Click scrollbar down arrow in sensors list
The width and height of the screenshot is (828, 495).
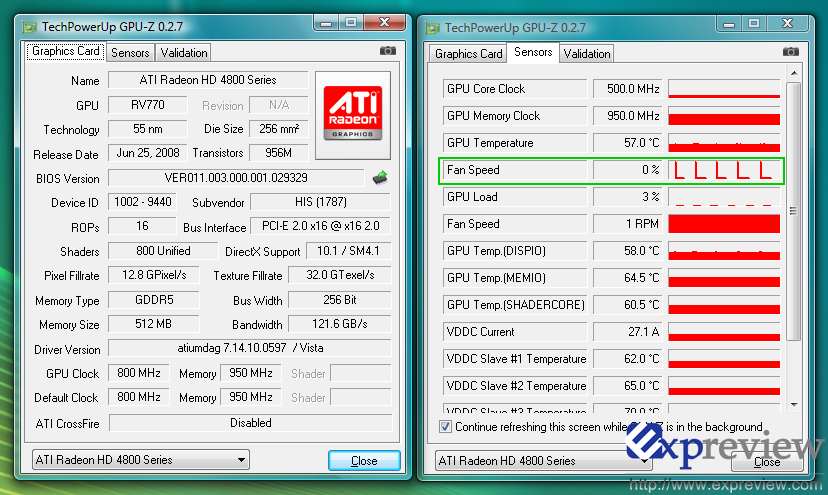coord(794,405)
